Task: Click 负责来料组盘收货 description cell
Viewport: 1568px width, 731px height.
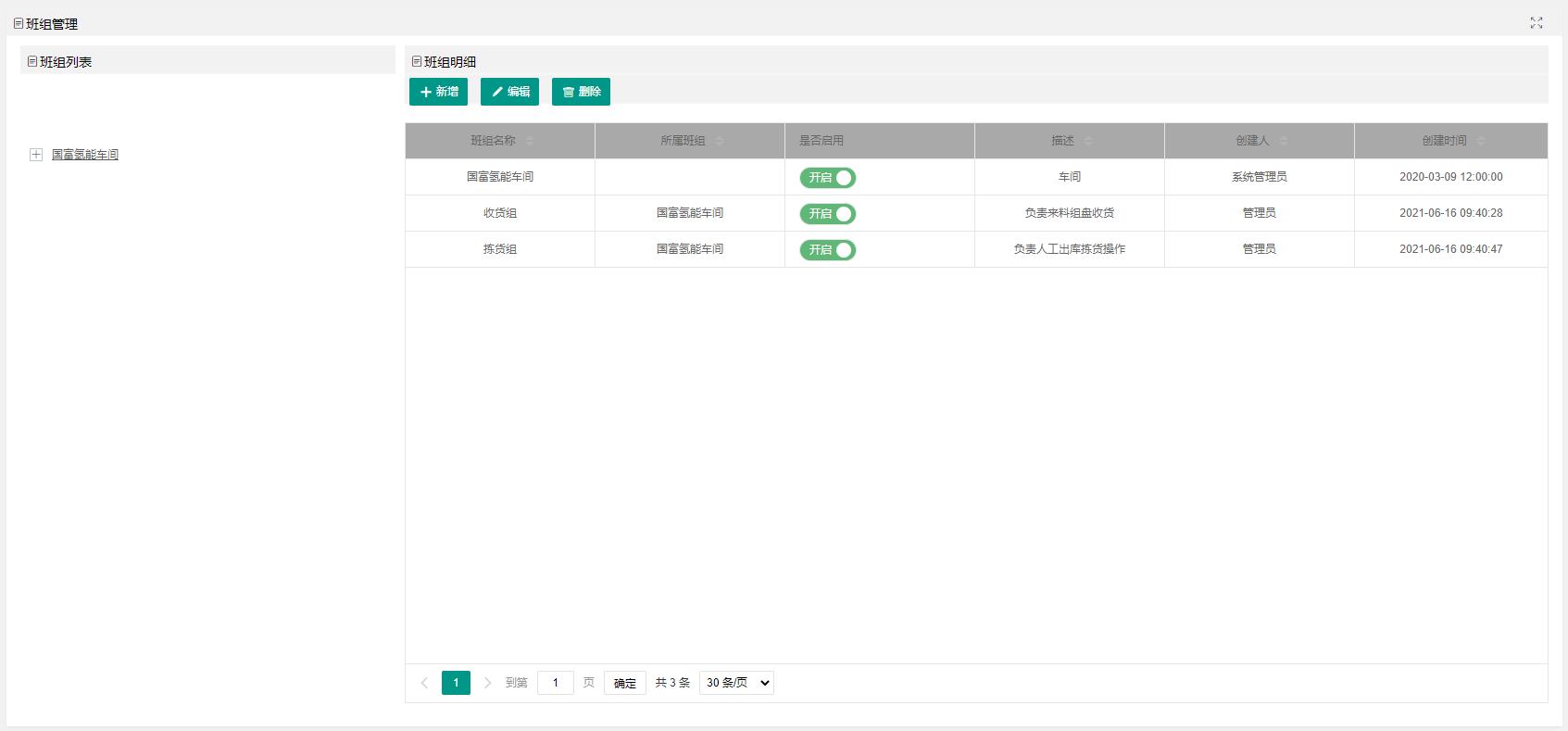Action: [1070, 213]
